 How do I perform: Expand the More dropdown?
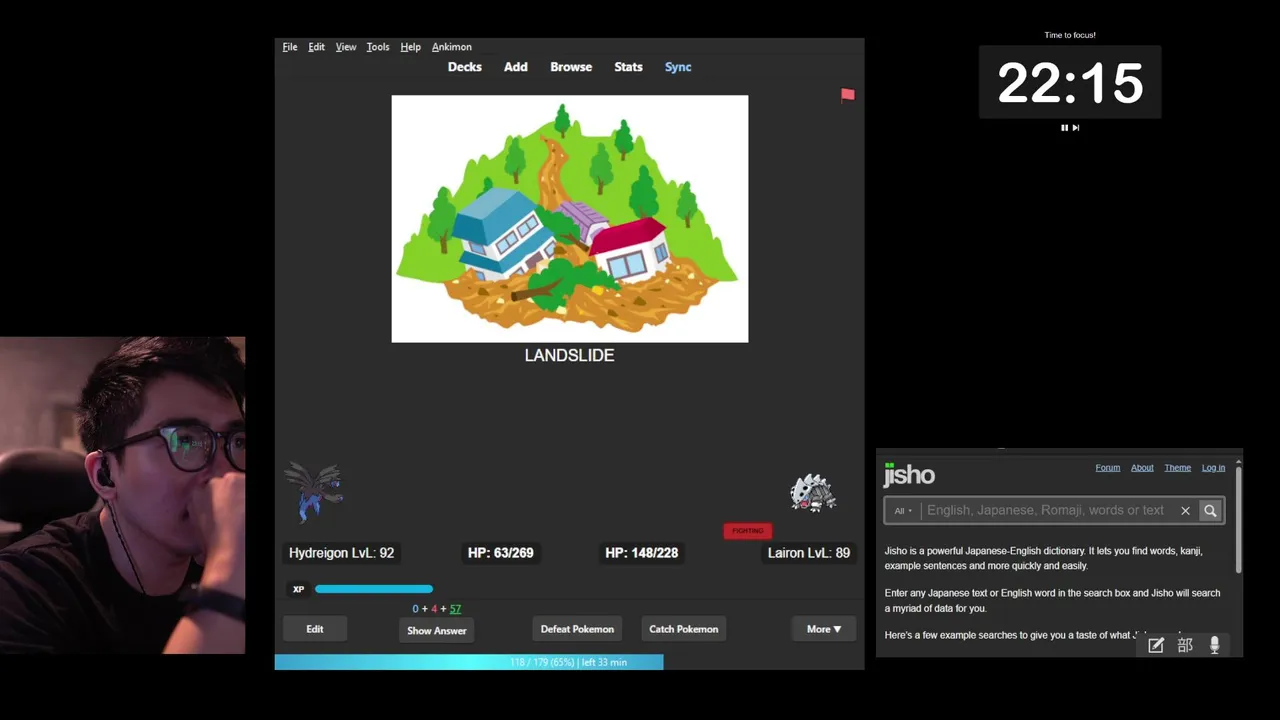[x=824, y=629]
